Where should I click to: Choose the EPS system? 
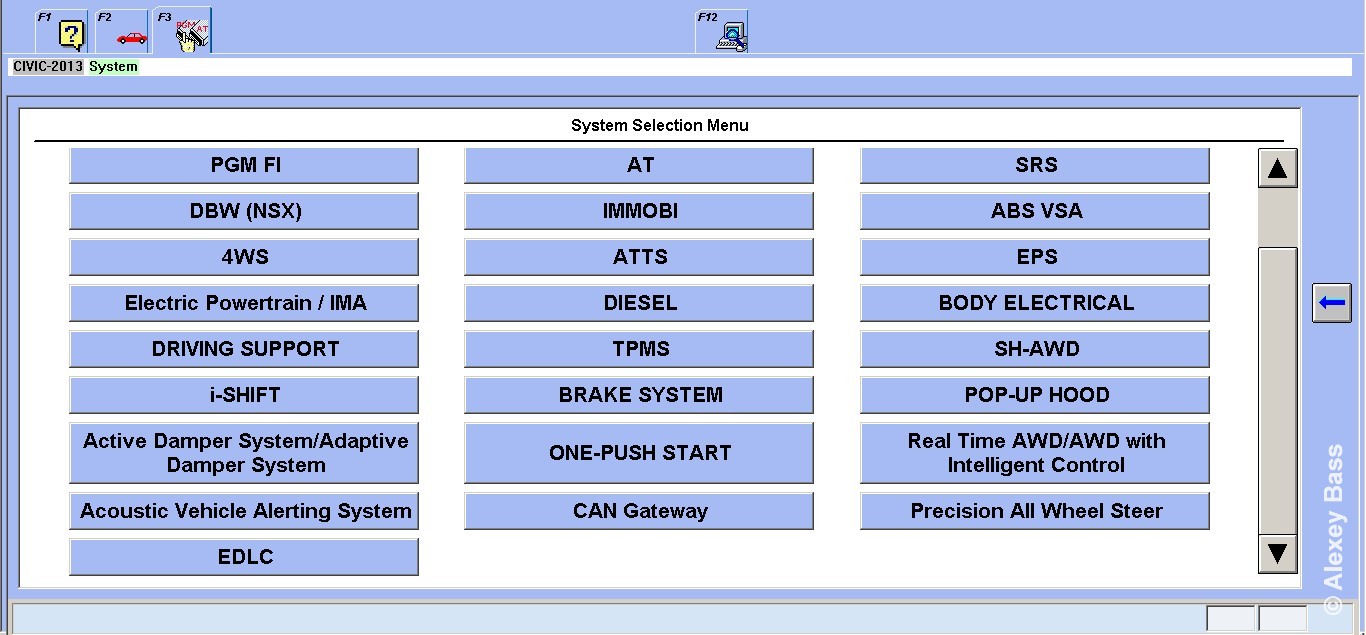point(1035,258)
